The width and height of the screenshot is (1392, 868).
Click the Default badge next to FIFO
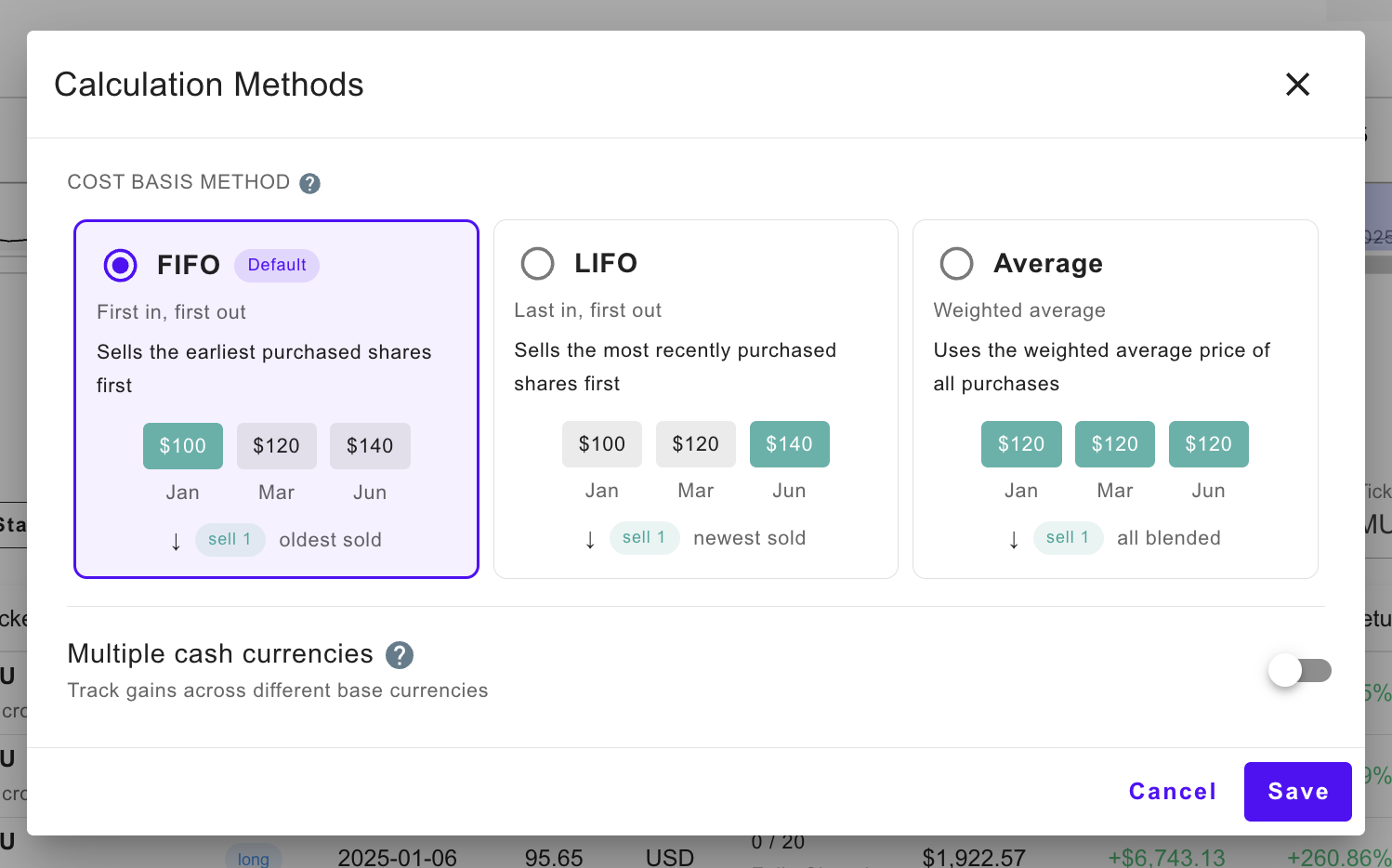[x=276, y=265]
